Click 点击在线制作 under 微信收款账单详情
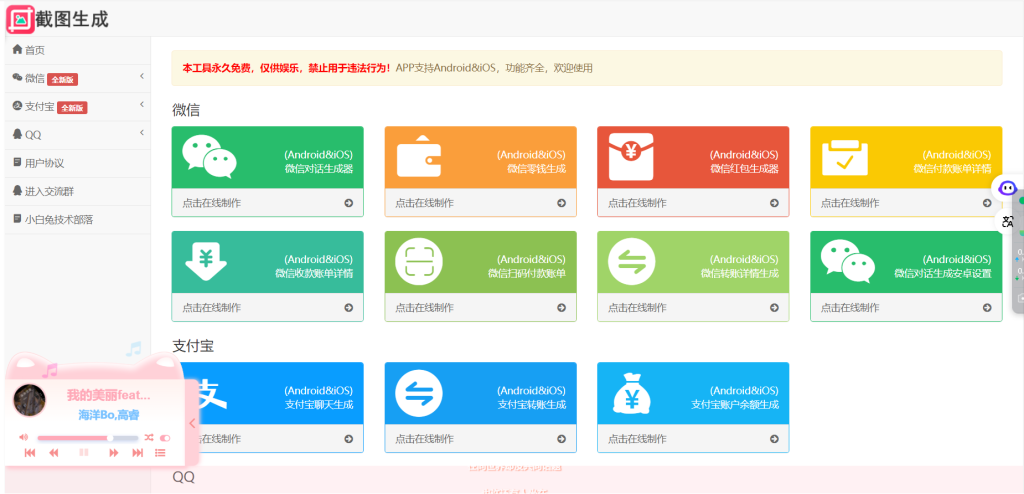This screenshot has height=494, width=1024. pyautogui.click(x=212, y=308)
